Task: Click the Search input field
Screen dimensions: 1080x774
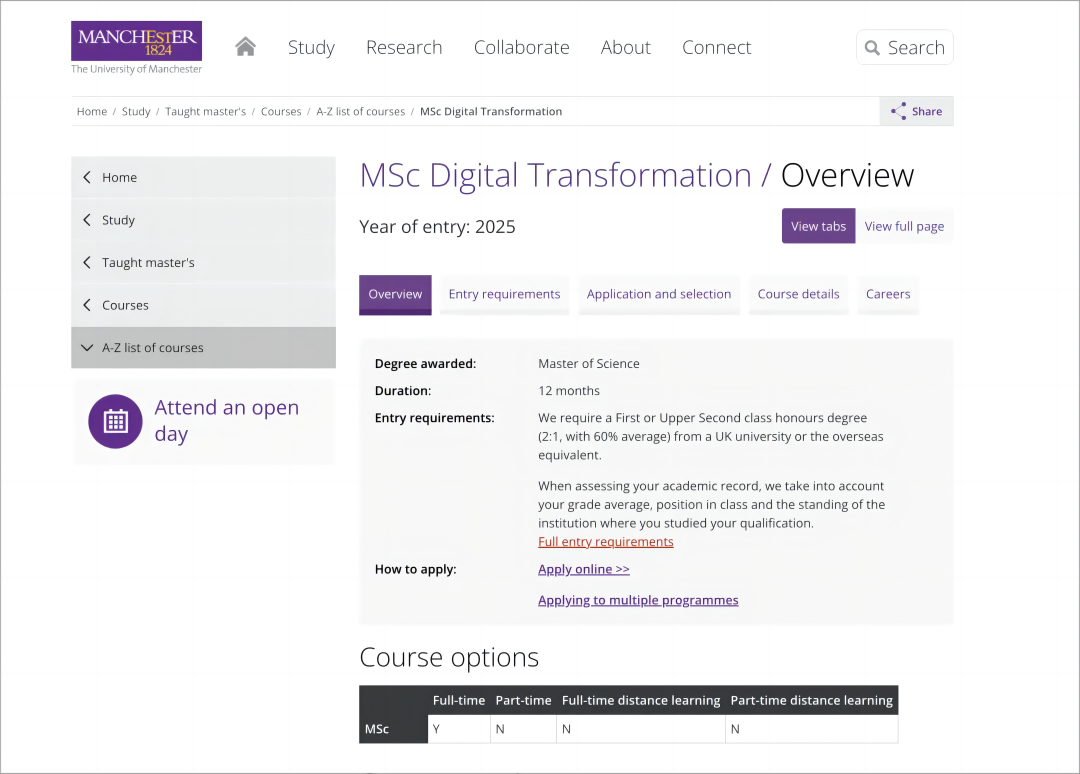Action: (905, 48)
